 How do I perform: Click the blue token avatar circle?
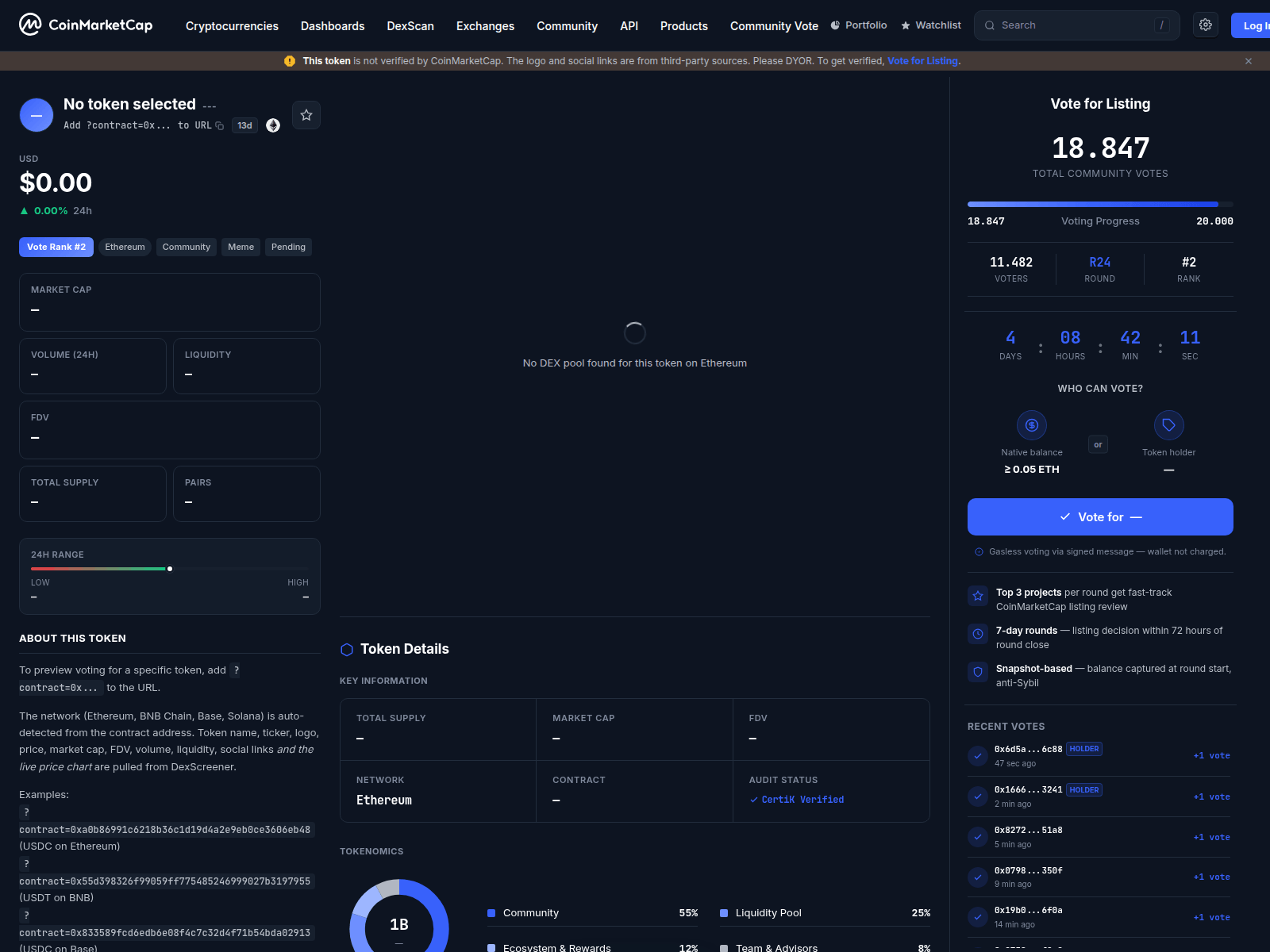tap(37, 115)
